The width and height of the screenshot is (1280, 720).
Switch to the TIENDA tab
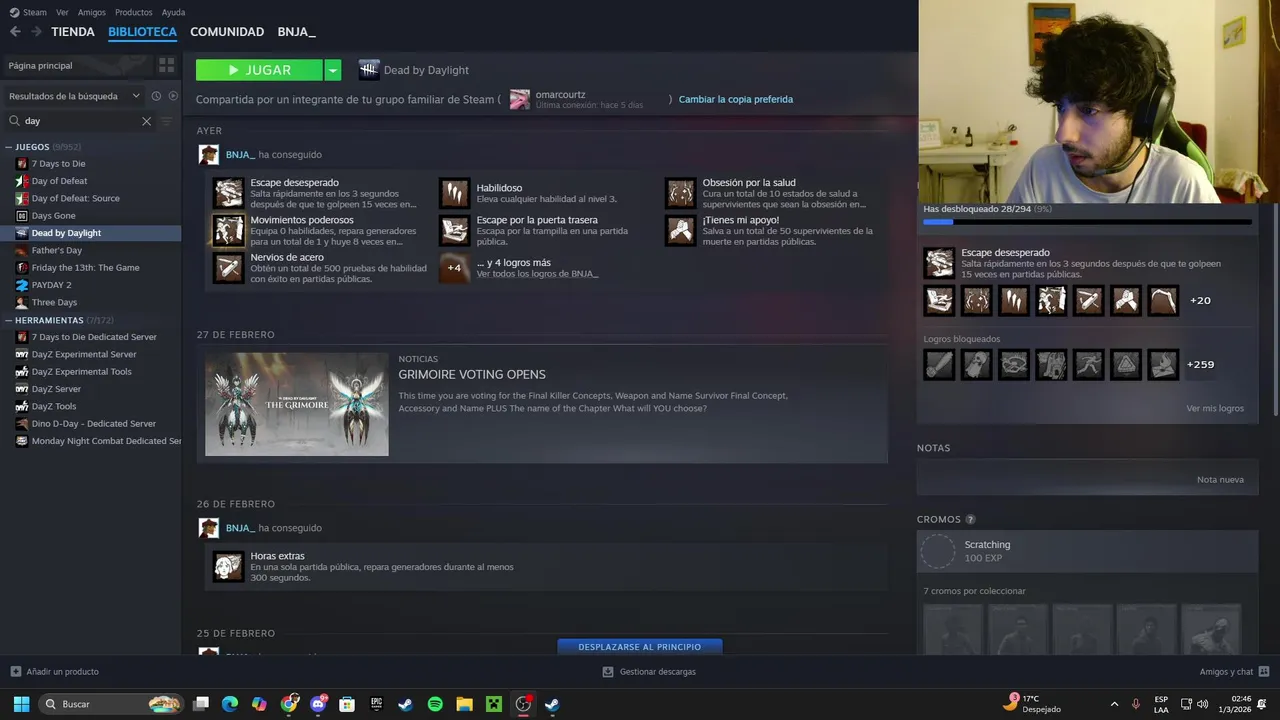click(73, 32)
